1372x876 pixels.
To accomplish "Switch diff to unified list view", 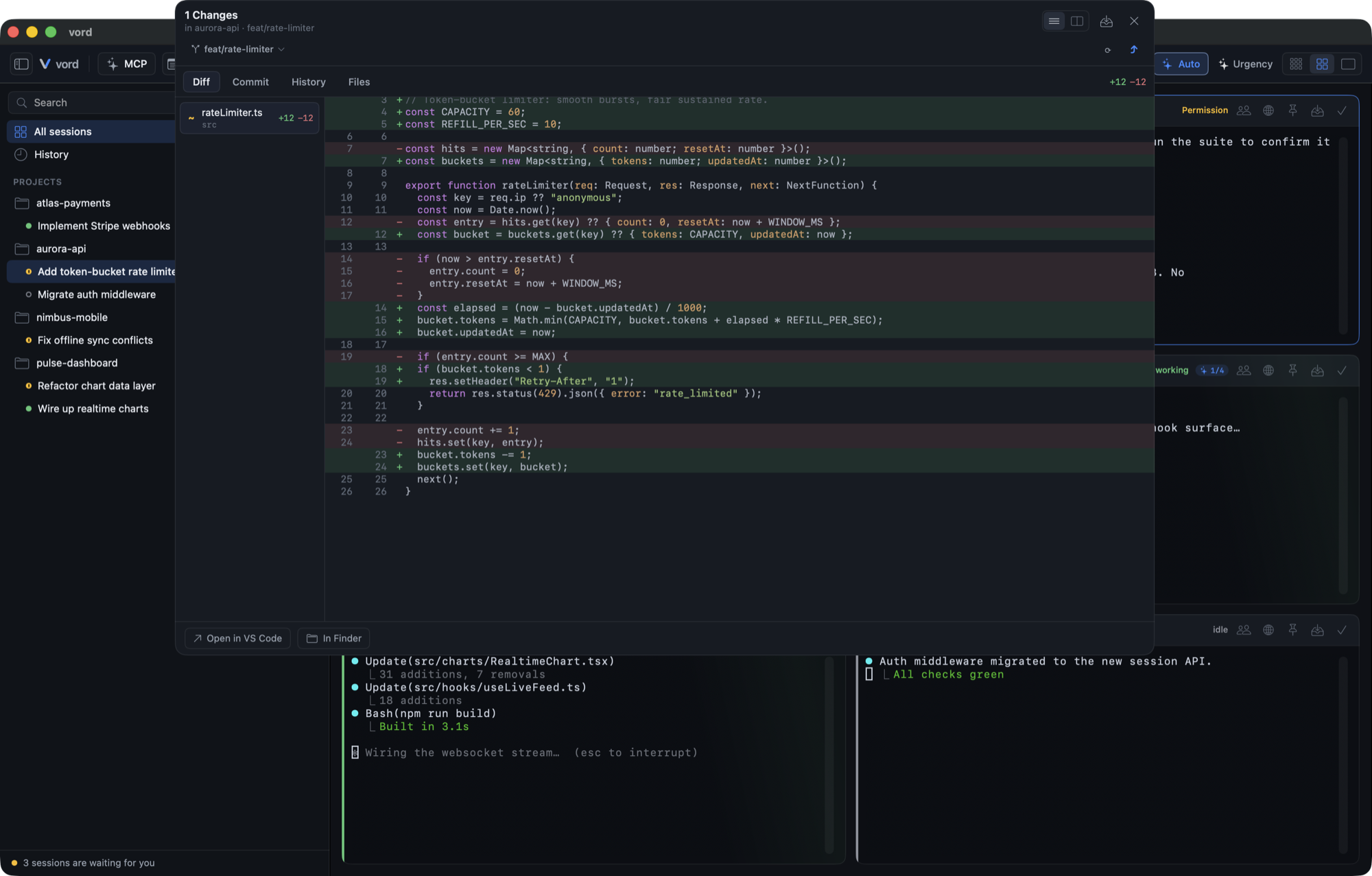I will [1054, 21].
